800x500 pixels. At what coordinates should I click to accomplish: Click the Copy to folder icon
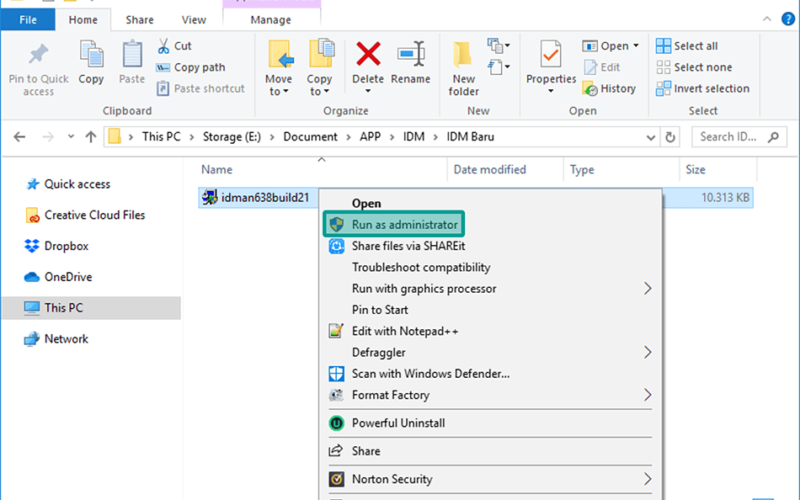tap(321, 54)
